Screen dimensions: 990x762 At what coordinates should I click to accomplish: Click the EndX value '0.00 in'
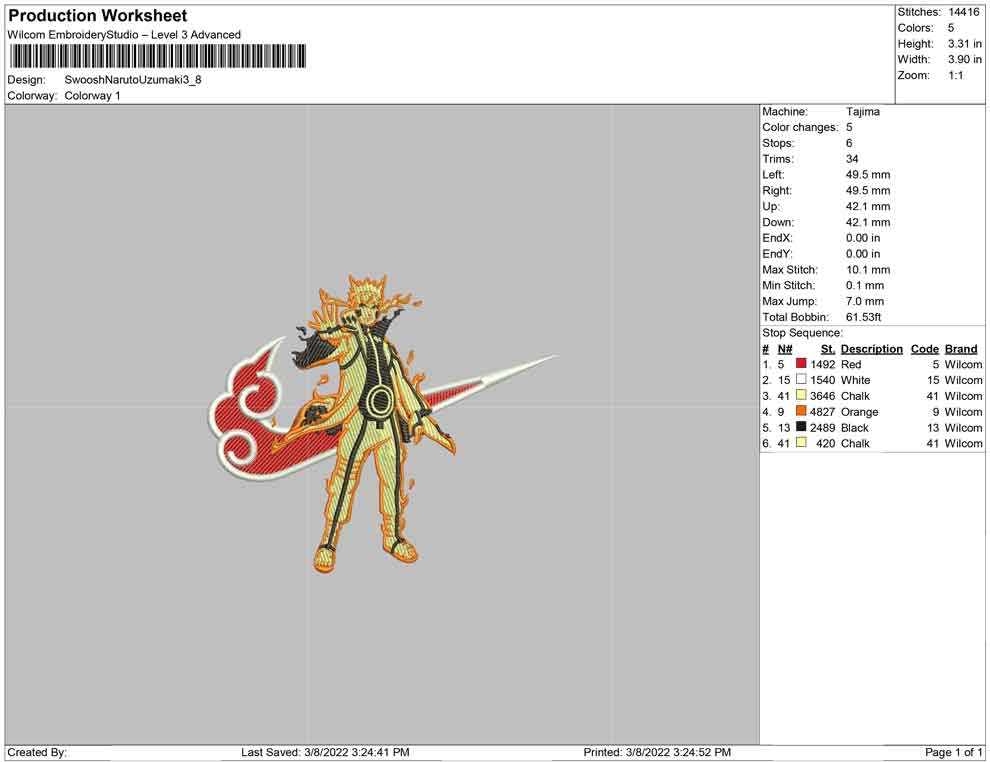click(x=862, y=238)
